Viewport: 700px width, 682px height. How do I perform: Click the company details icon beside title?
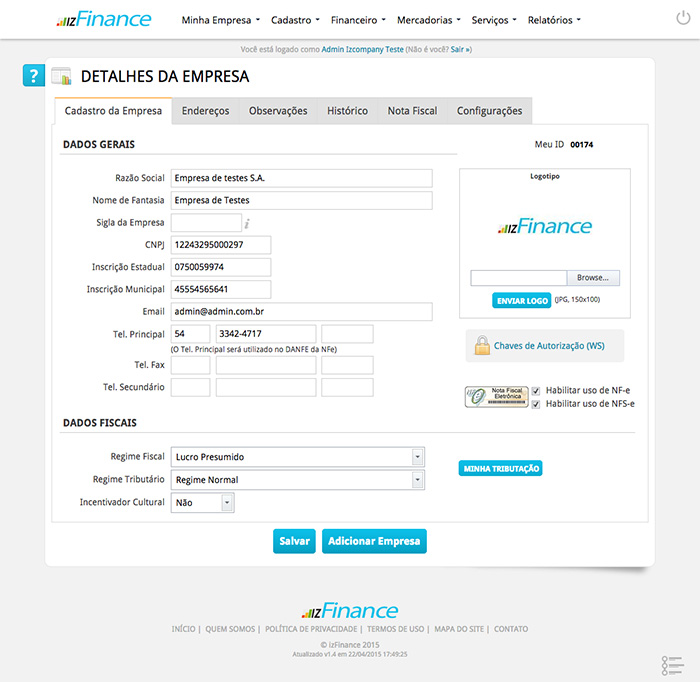(x=61, y=76)
